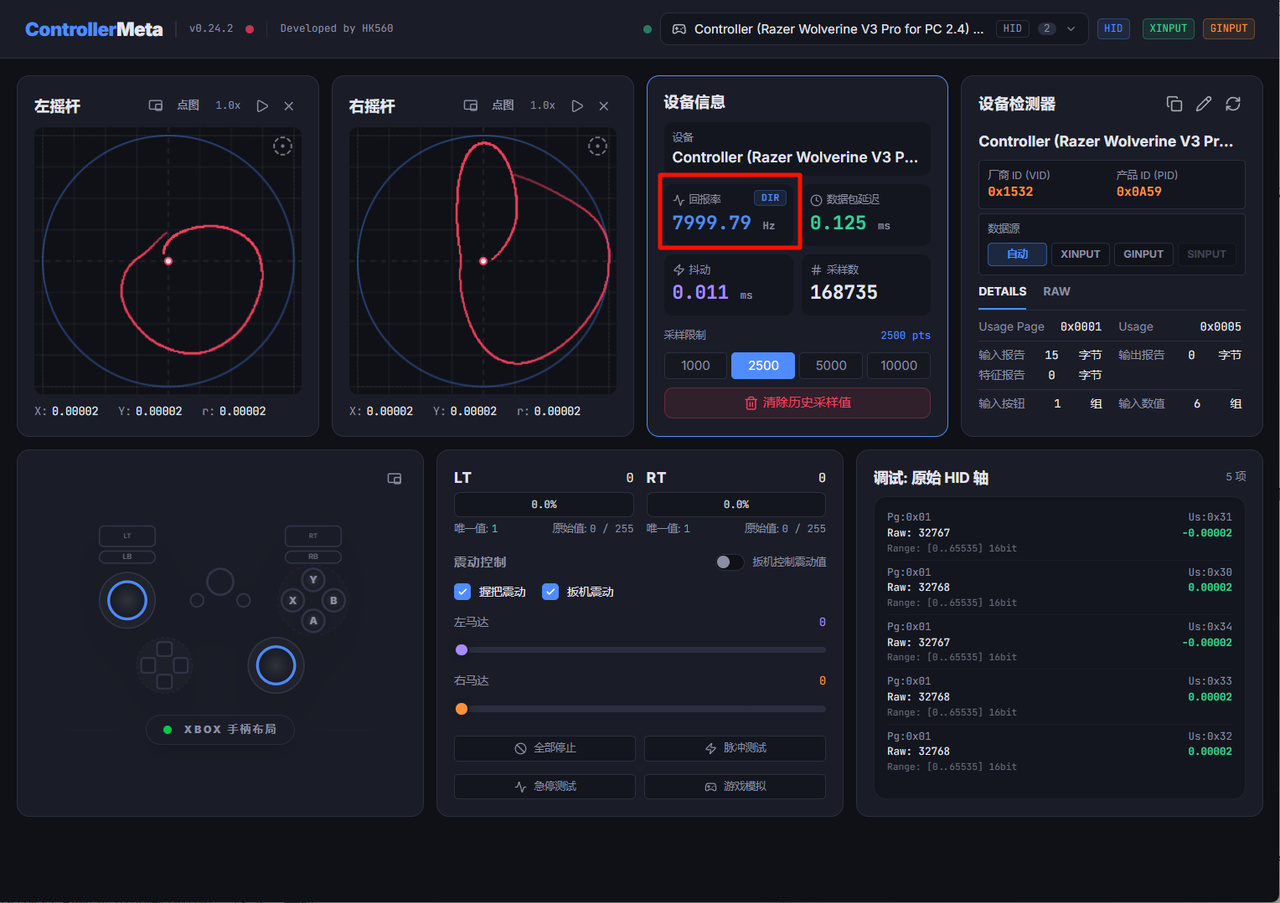
Task: Switch to the DETAILS tab
Action: click(x=1002, y=292)
